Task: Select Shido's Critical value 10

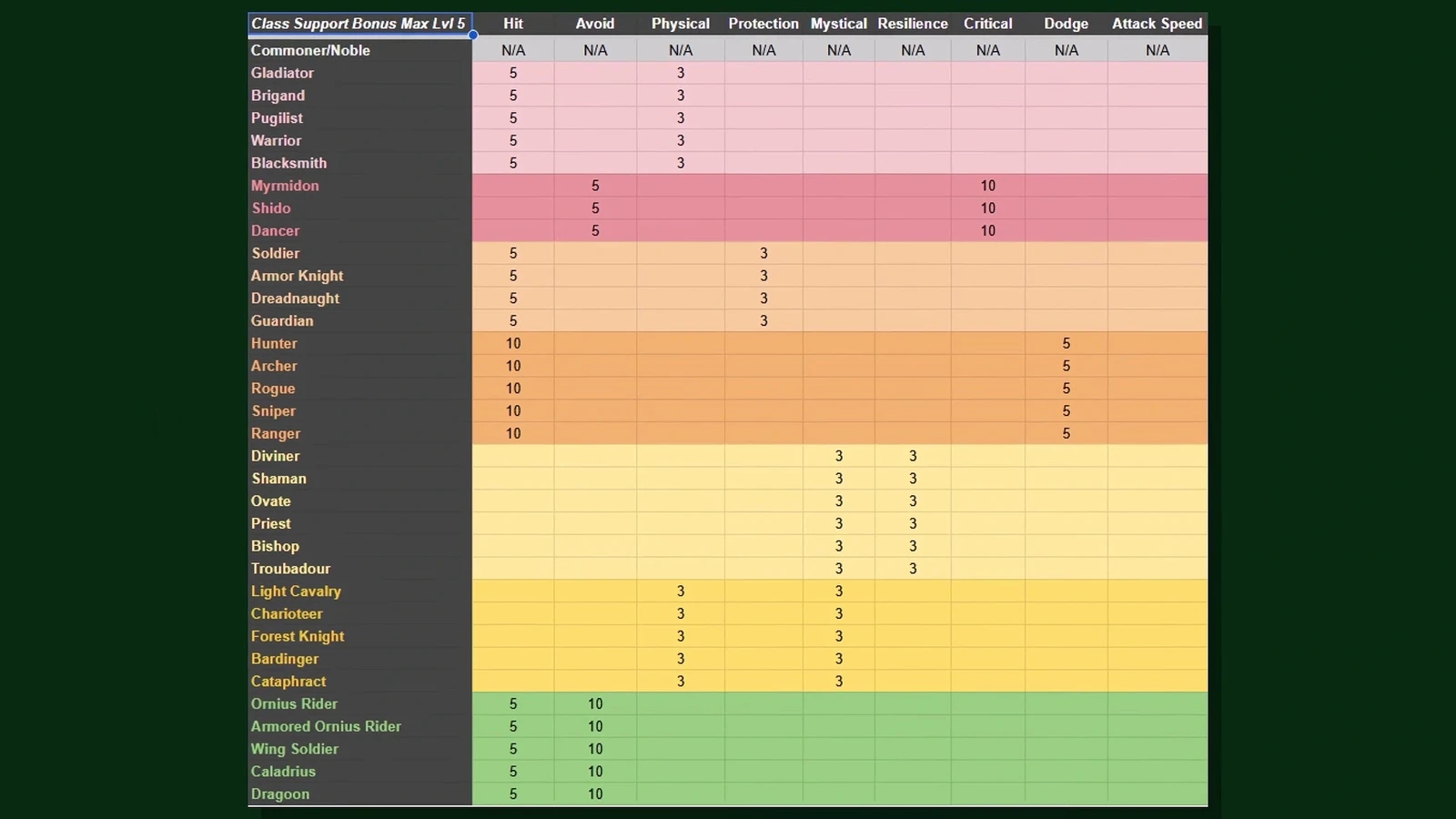Action: coord(988,208)
